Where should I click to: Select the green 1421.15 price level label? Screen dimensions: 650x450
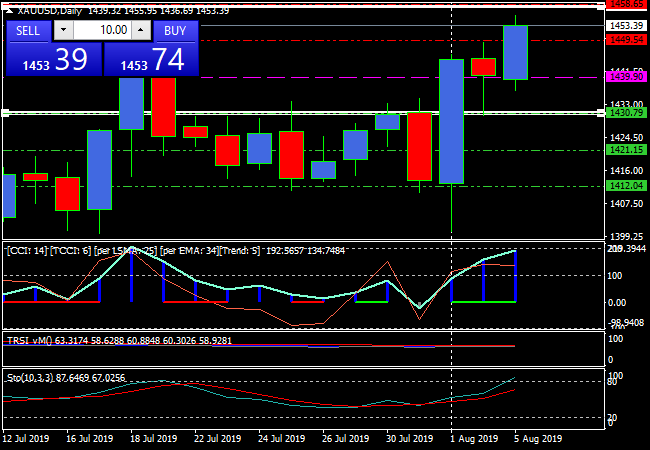click(626, 149)
